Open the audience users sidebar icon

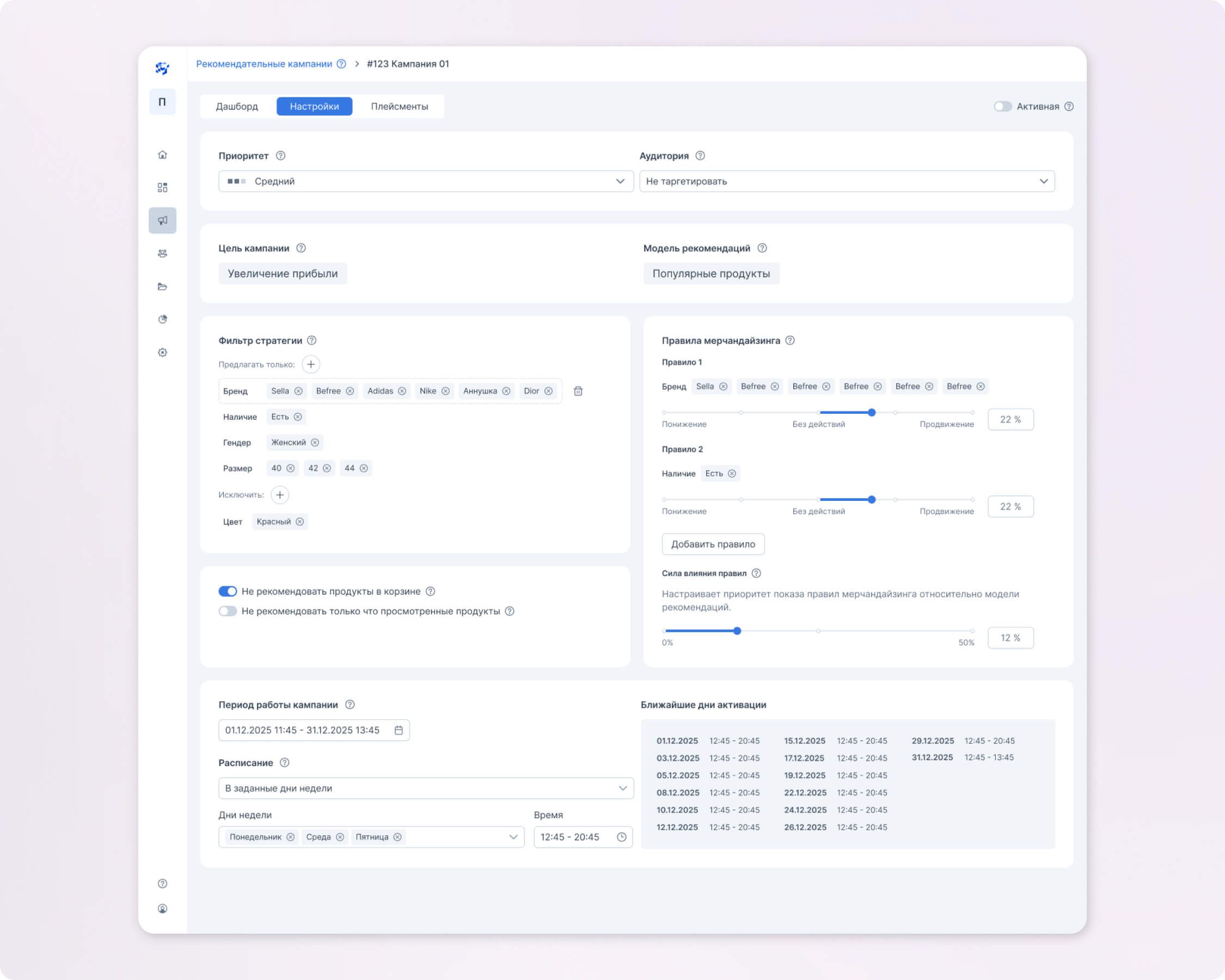click(x=162, y=253)
